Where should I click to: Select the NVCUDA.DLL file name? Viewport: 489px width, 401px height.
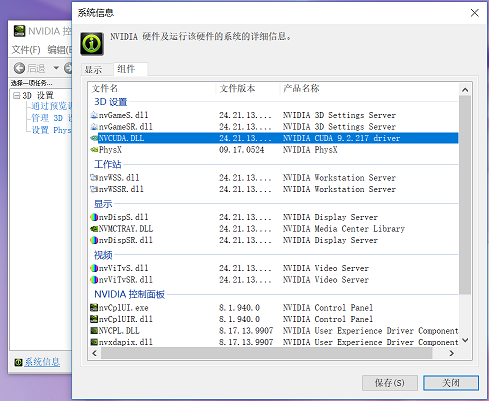[x=121, y=138]
